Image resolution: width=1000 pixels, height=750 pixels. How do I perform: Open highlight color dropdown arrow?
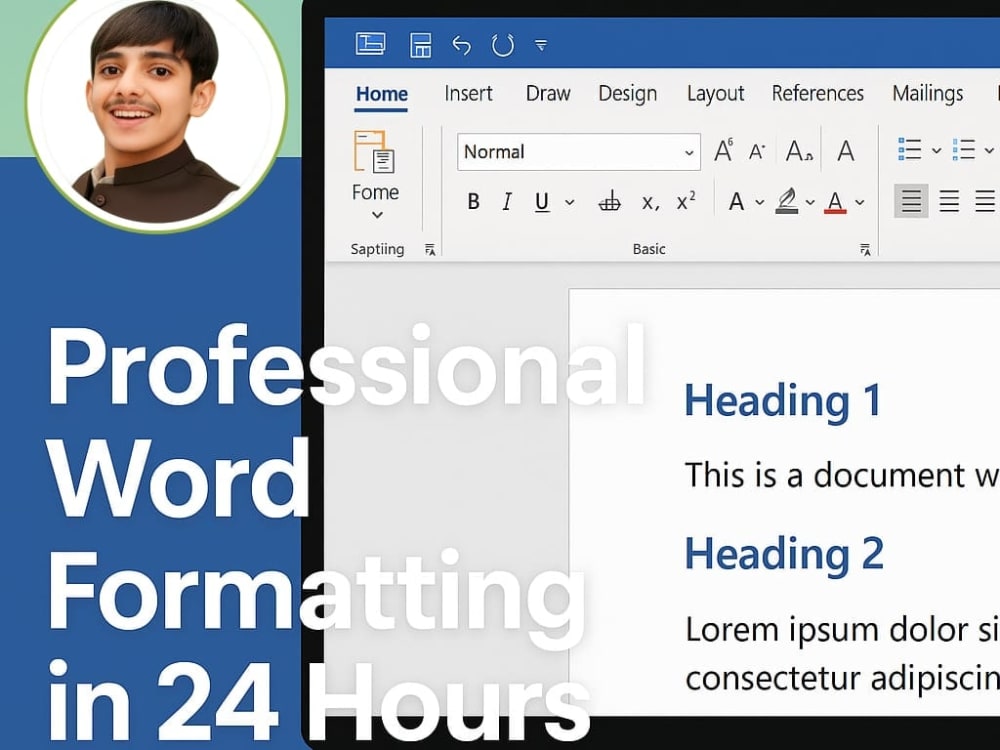(810, 203)
